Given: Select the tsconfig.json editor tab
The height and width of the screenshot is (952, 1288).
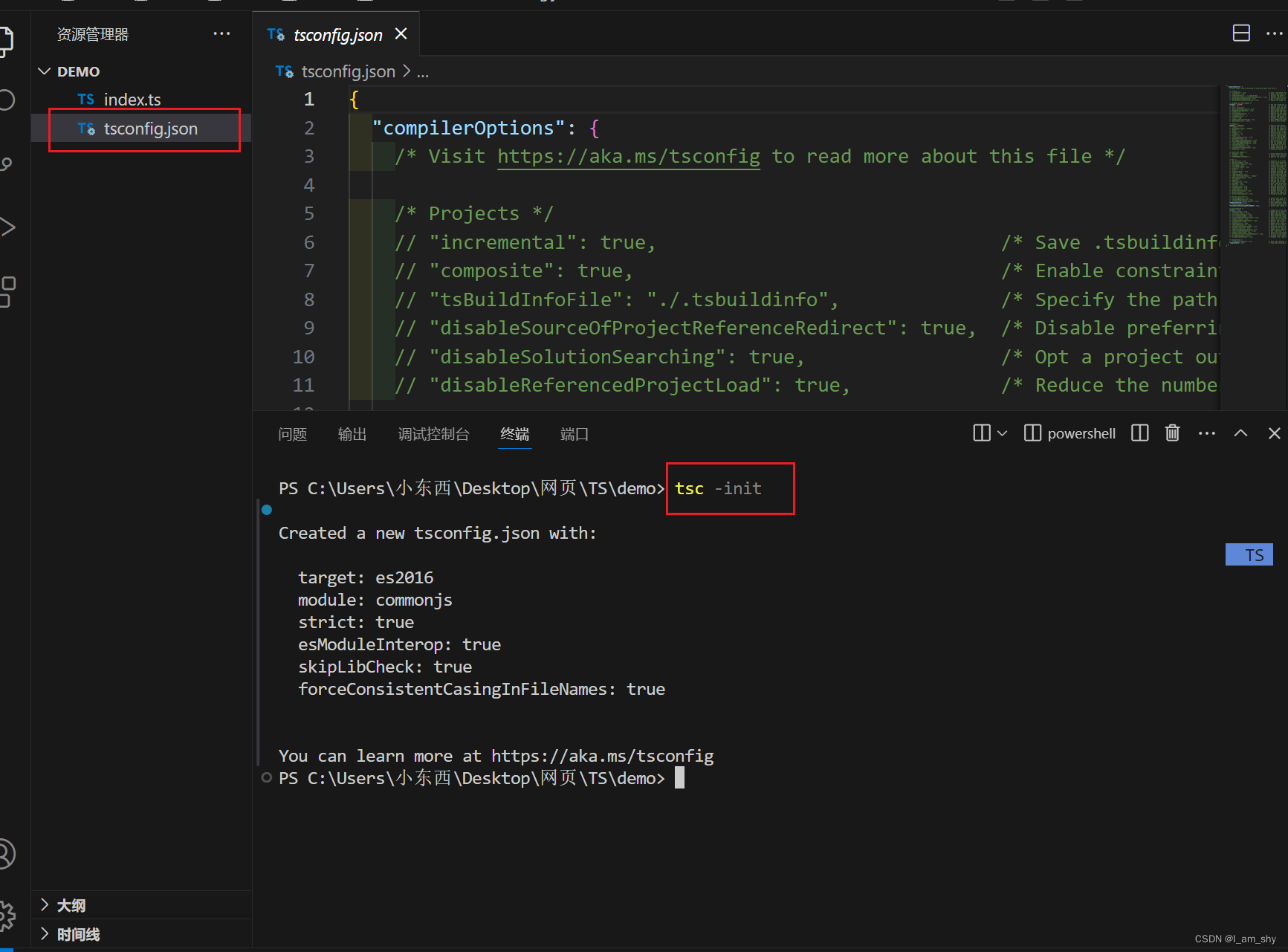Looking at the screenshot, I should pos(337,34).
